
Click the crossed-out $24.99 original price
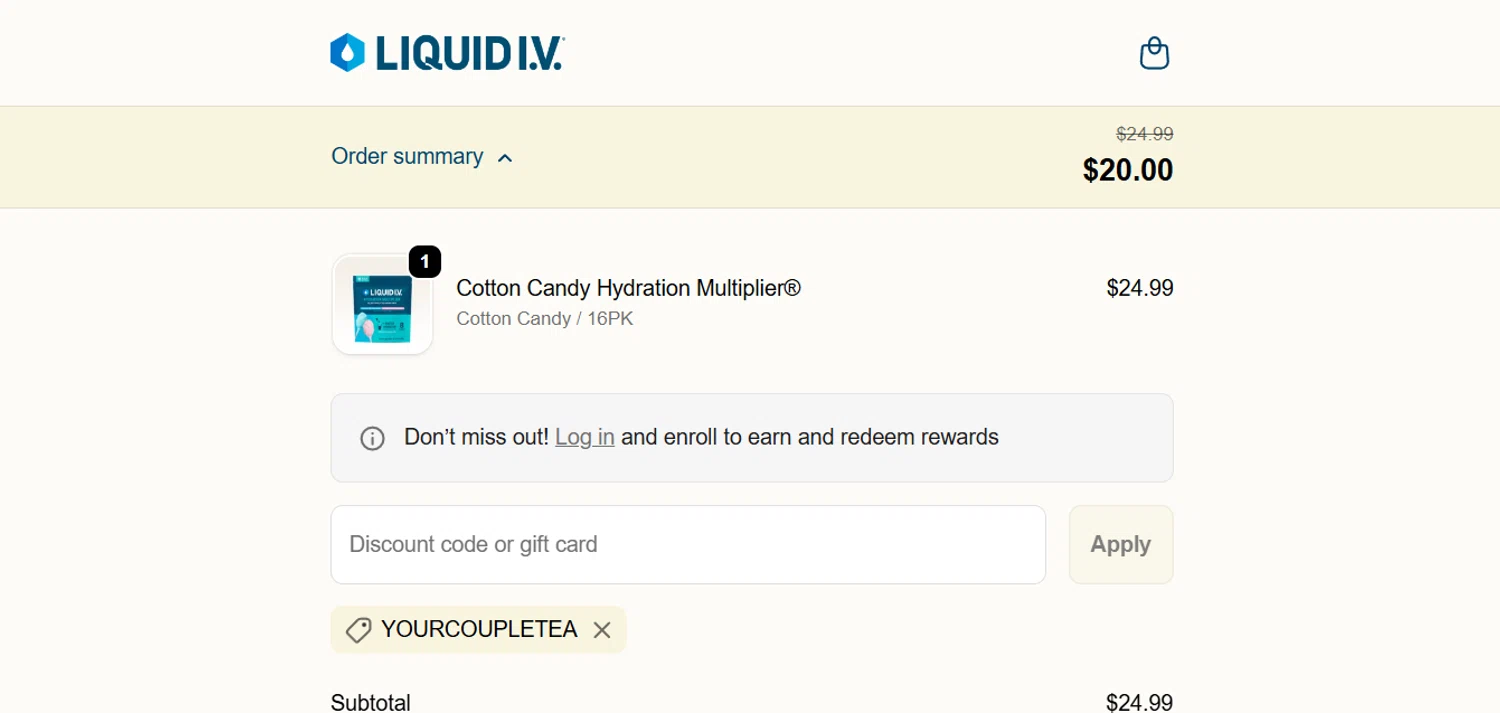1144,134
